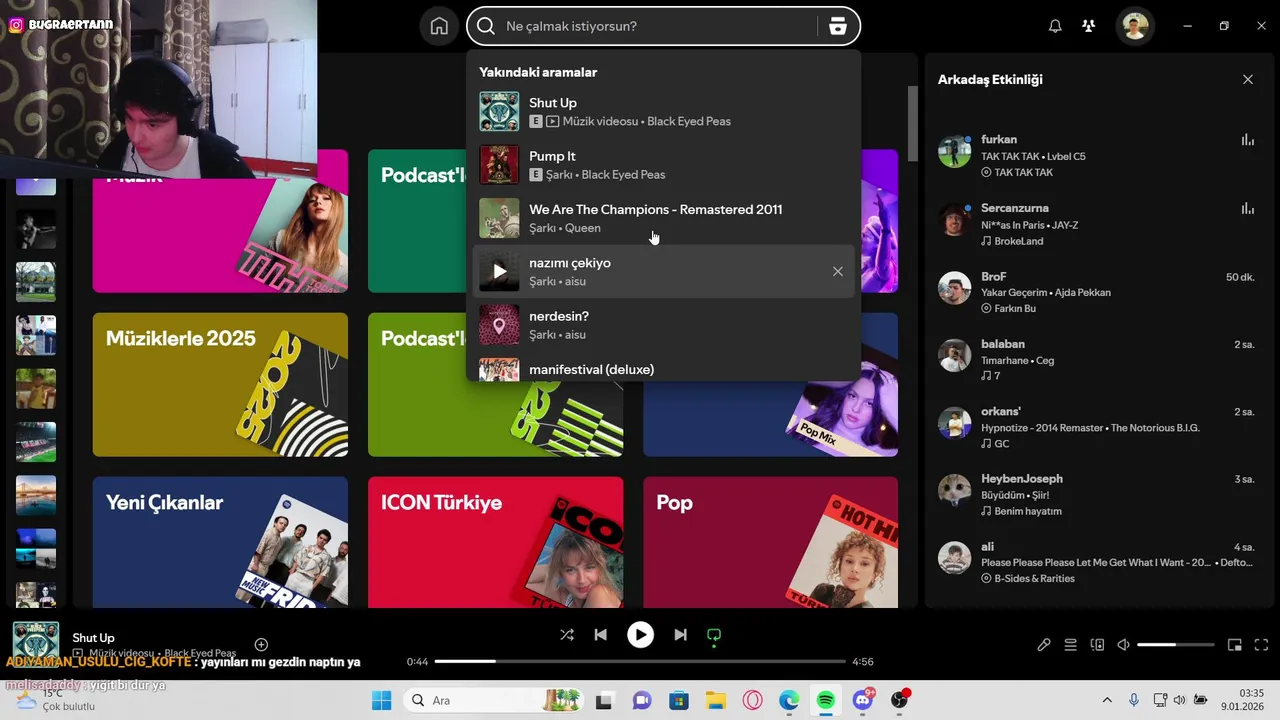This screenshot has width=1280, height=720.
Task: Play 'nazımı çekiyo' from its thumbnail play button
Action: pyautogui.click(x=499, y=271)
